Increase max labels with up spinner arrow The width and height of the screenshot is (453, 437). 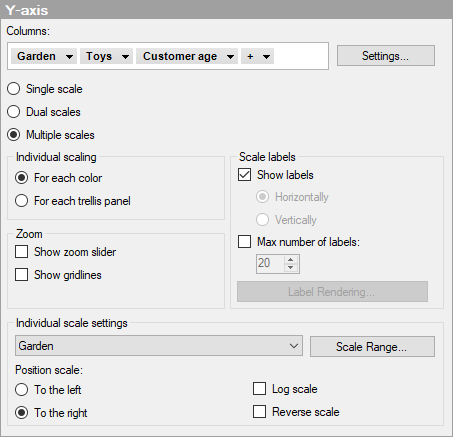point(291,260)
